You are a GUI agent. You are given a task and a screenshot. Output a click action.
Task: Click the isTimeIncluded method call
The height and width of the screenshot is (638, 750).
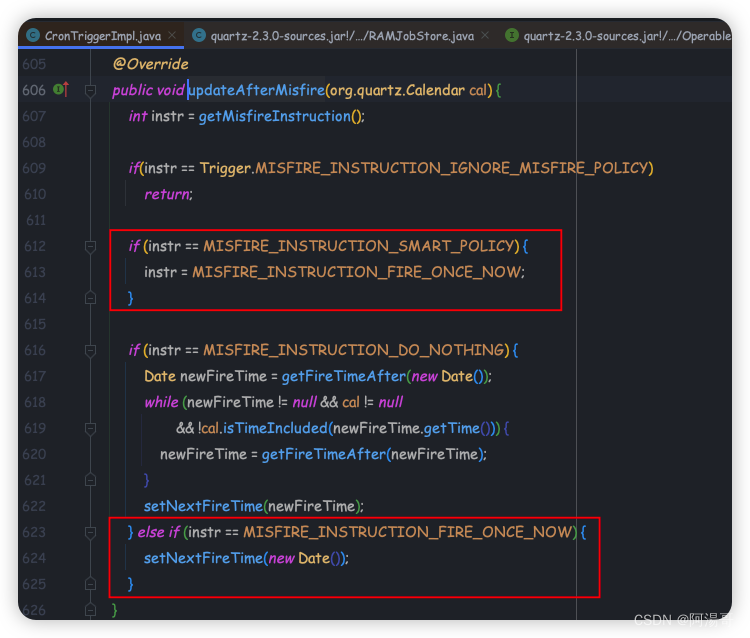pyautogui.click(x=275, y=428)
